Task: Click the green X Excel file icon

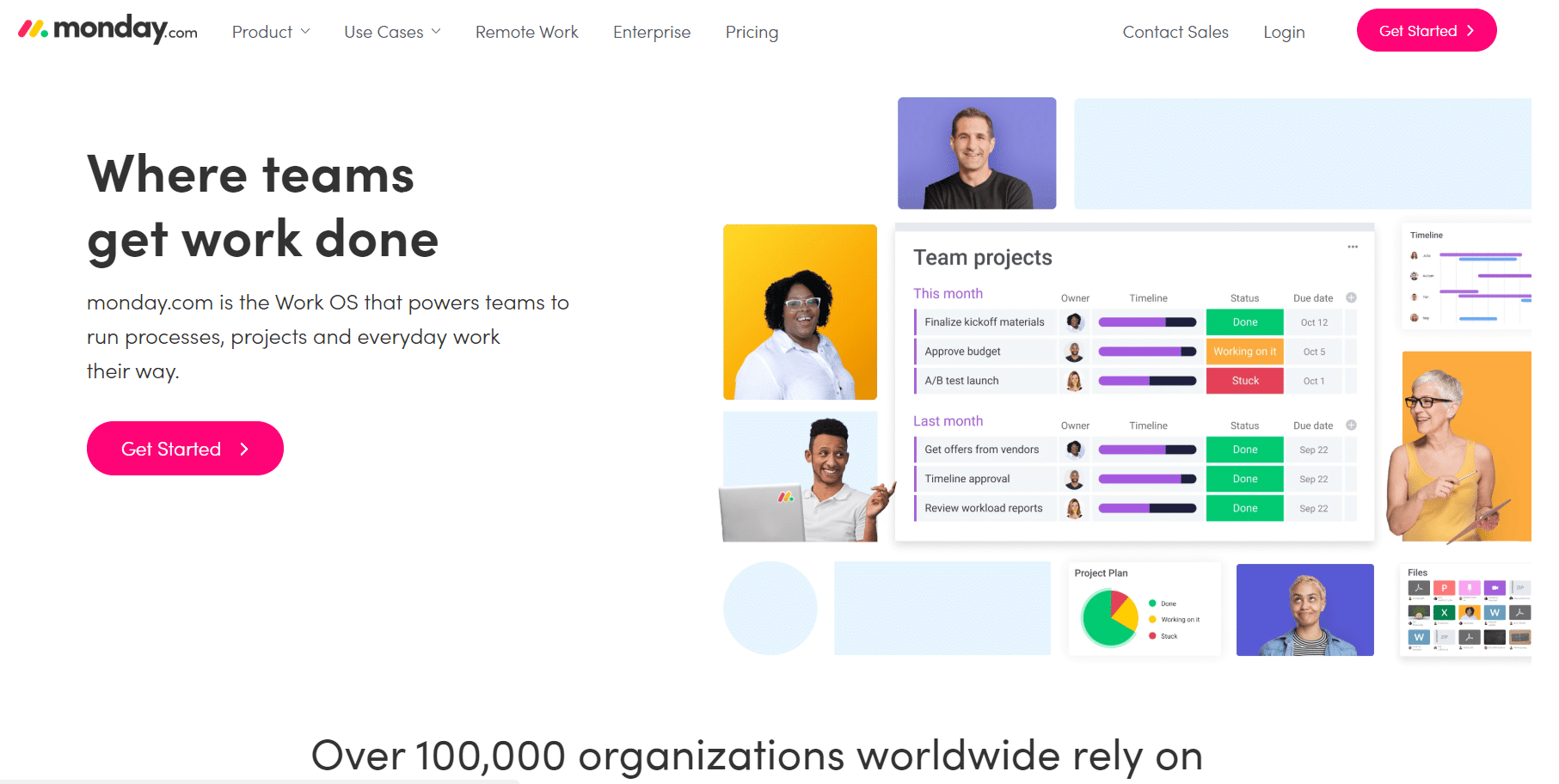Action: [x=1444, y=612]
